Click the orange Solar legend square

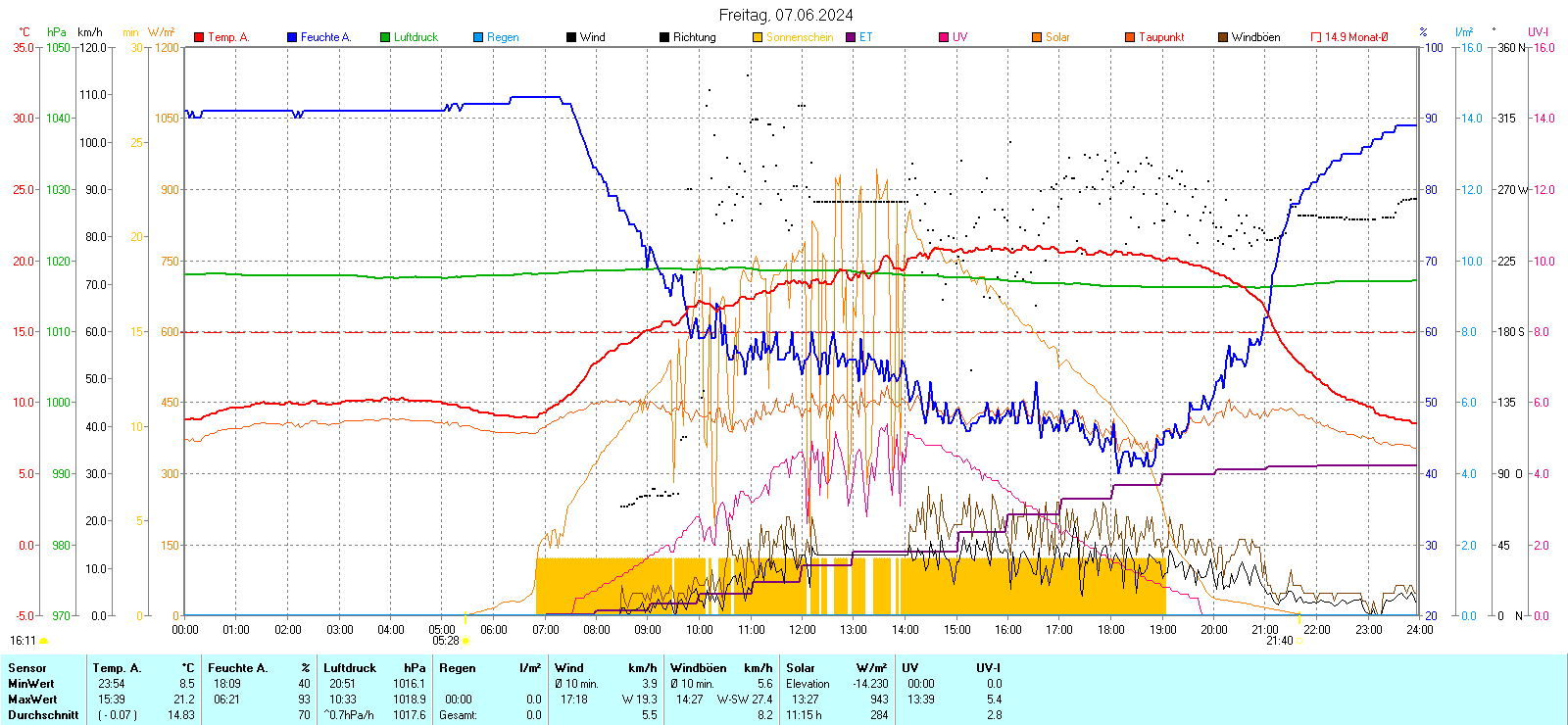point(1037,37)
